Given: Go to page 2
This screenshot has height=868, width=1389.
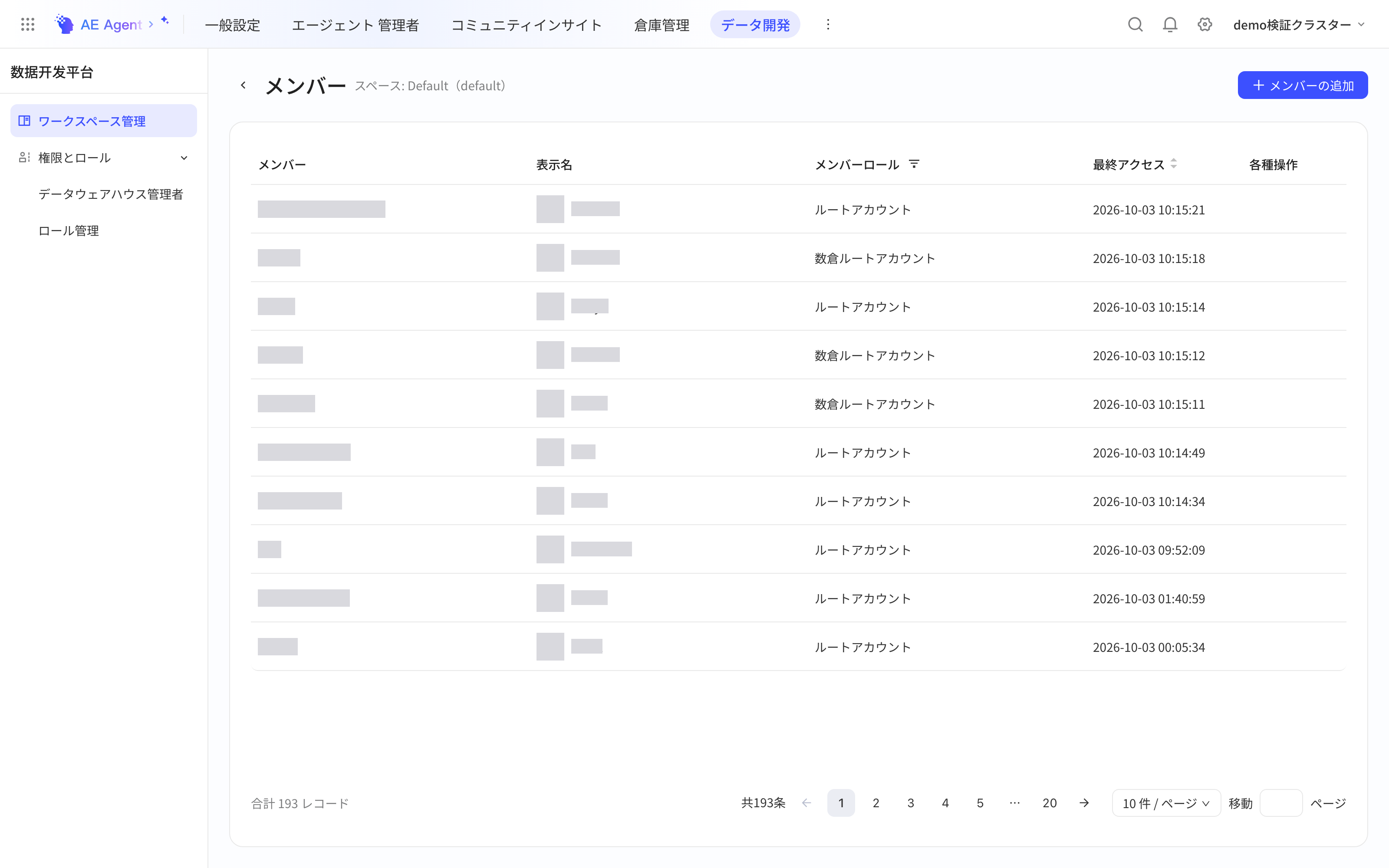Looking at the screenshot, I should [876, 802].
